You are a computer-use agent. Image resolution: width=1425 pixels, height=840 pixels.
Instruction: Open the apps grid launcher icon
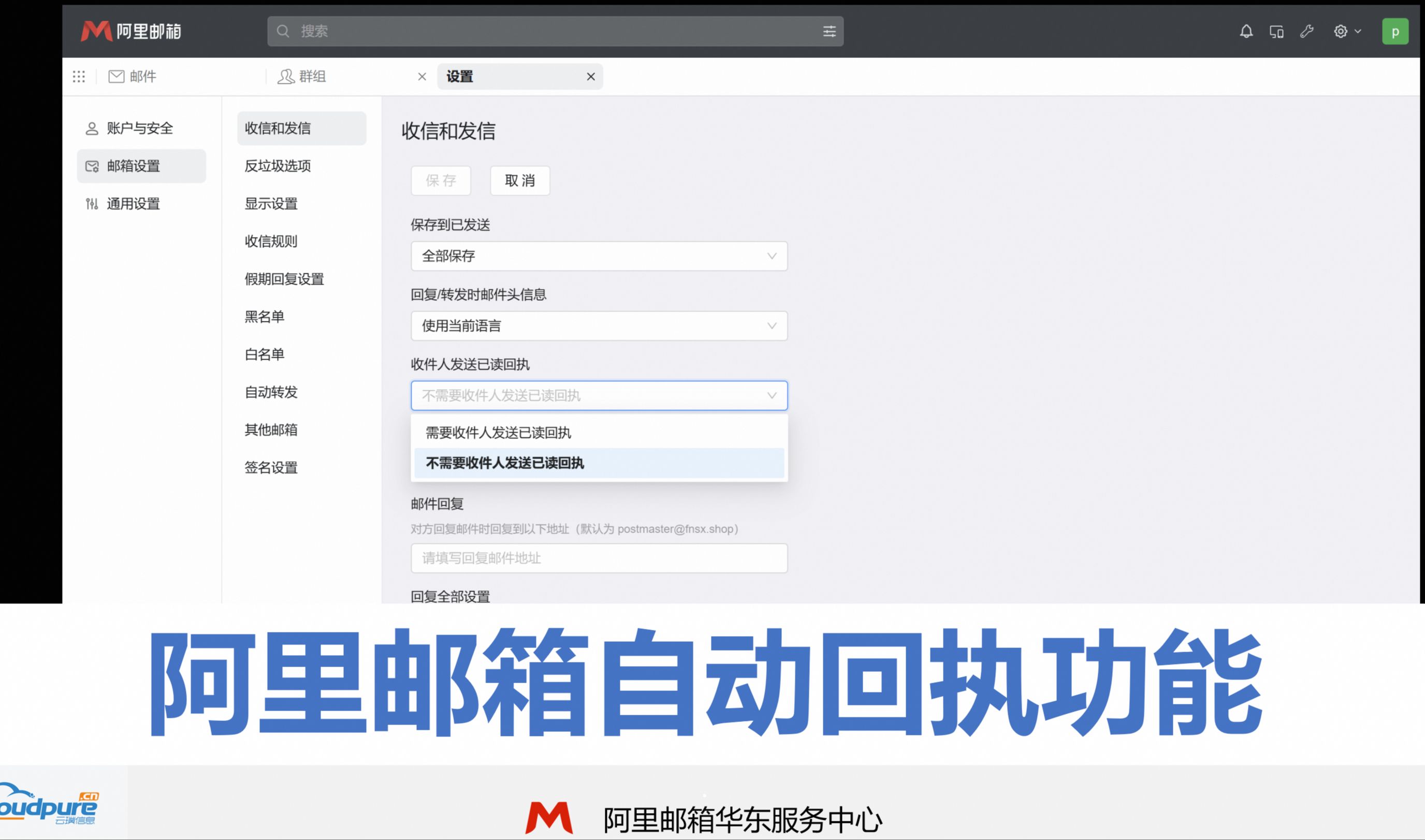pos(79,77)
